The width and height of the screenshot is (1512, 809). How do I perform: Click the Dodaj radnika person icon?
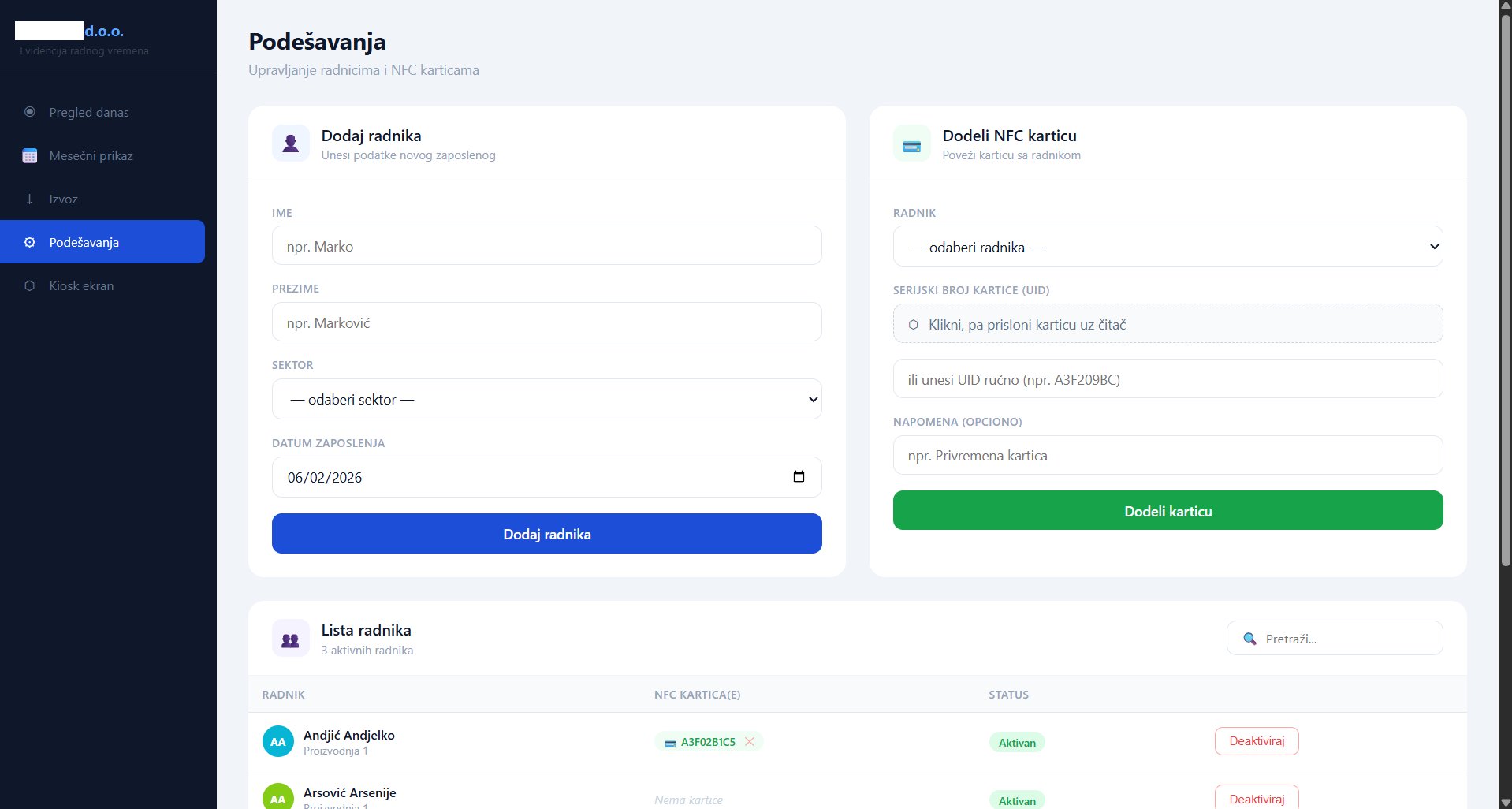click(291, 144)
